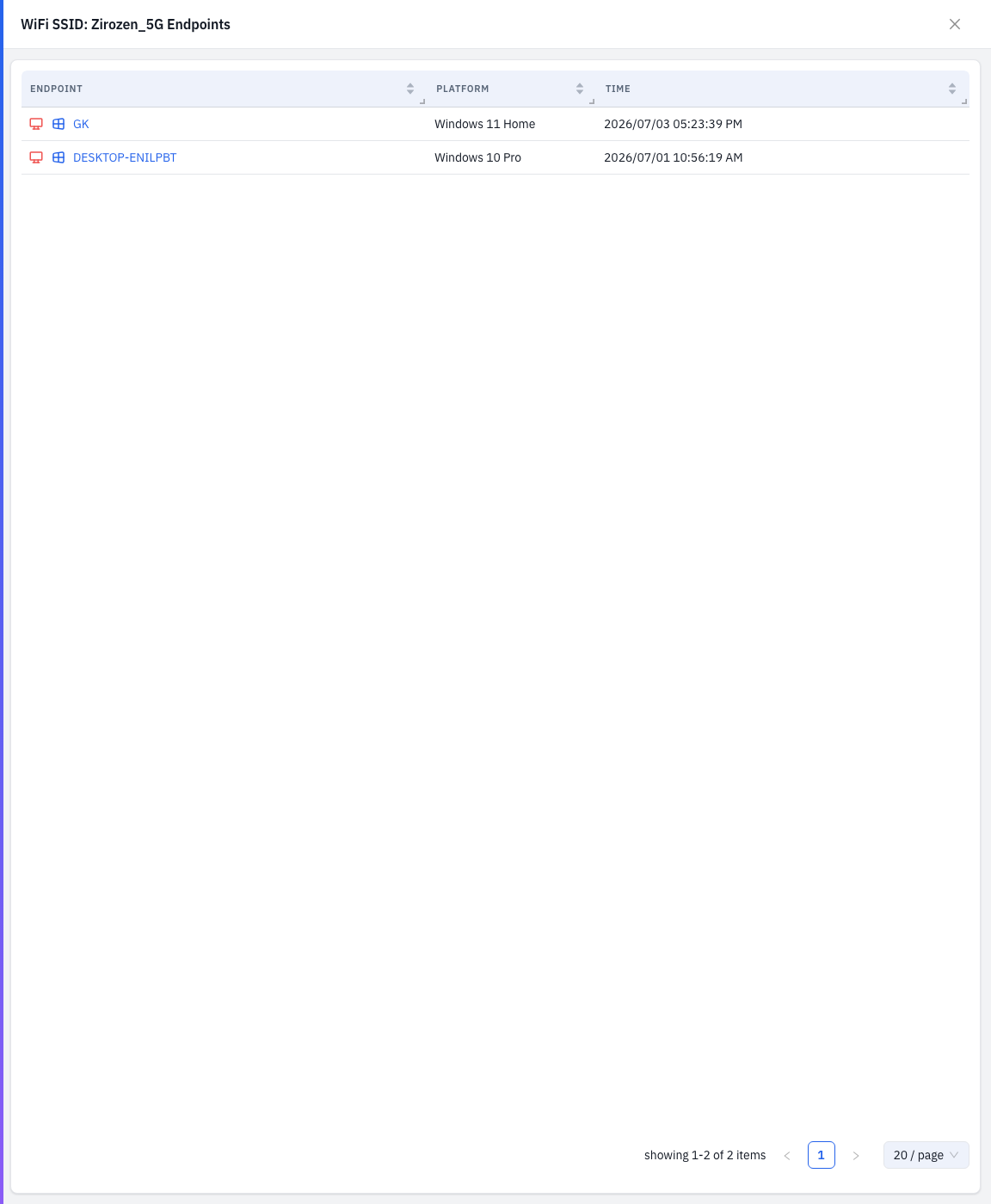991x1204 pixels.
Task: Sort table by Platform column arrows
Action: point(580,89)
